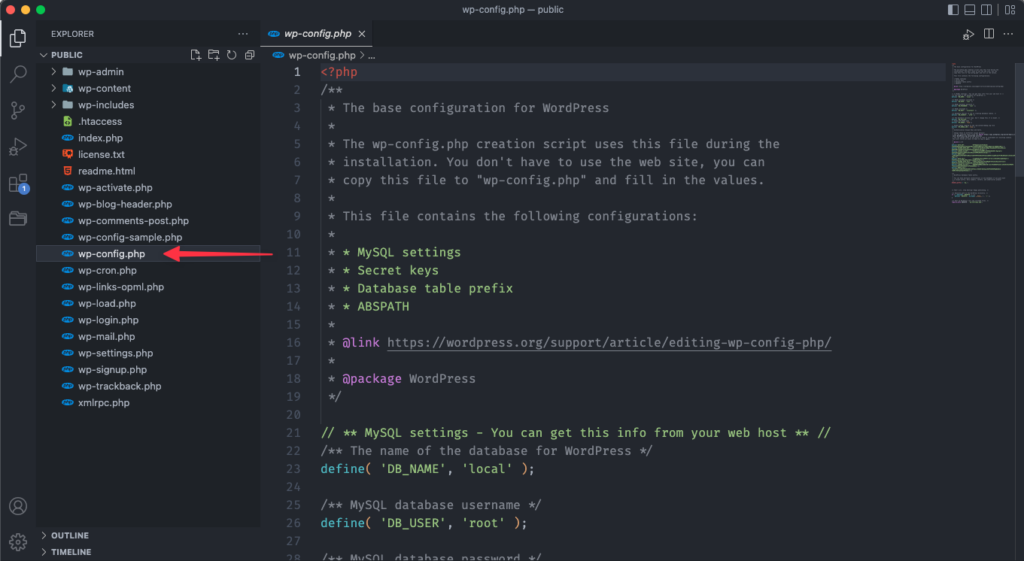Open xmlrpc.php in Explorer

pyautogui.click(x=148, y=403)
